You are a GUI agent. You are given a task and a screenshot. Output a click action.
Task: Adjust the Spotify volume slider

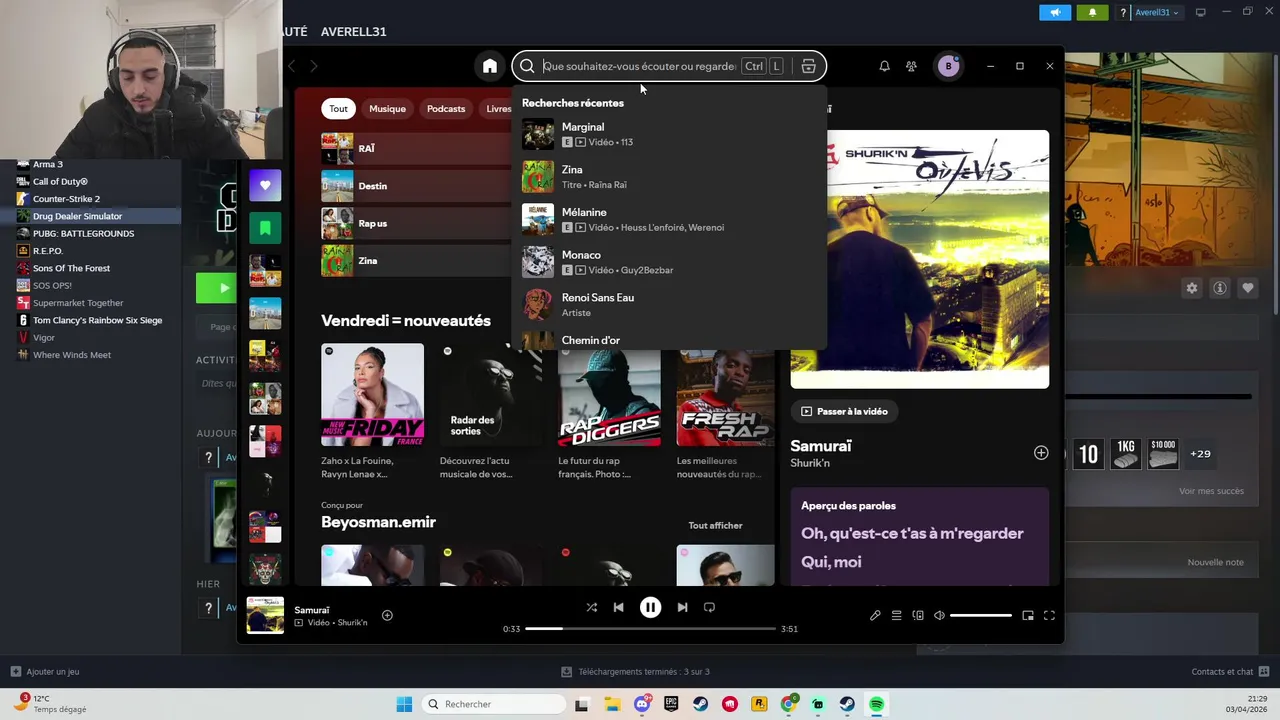981,615
